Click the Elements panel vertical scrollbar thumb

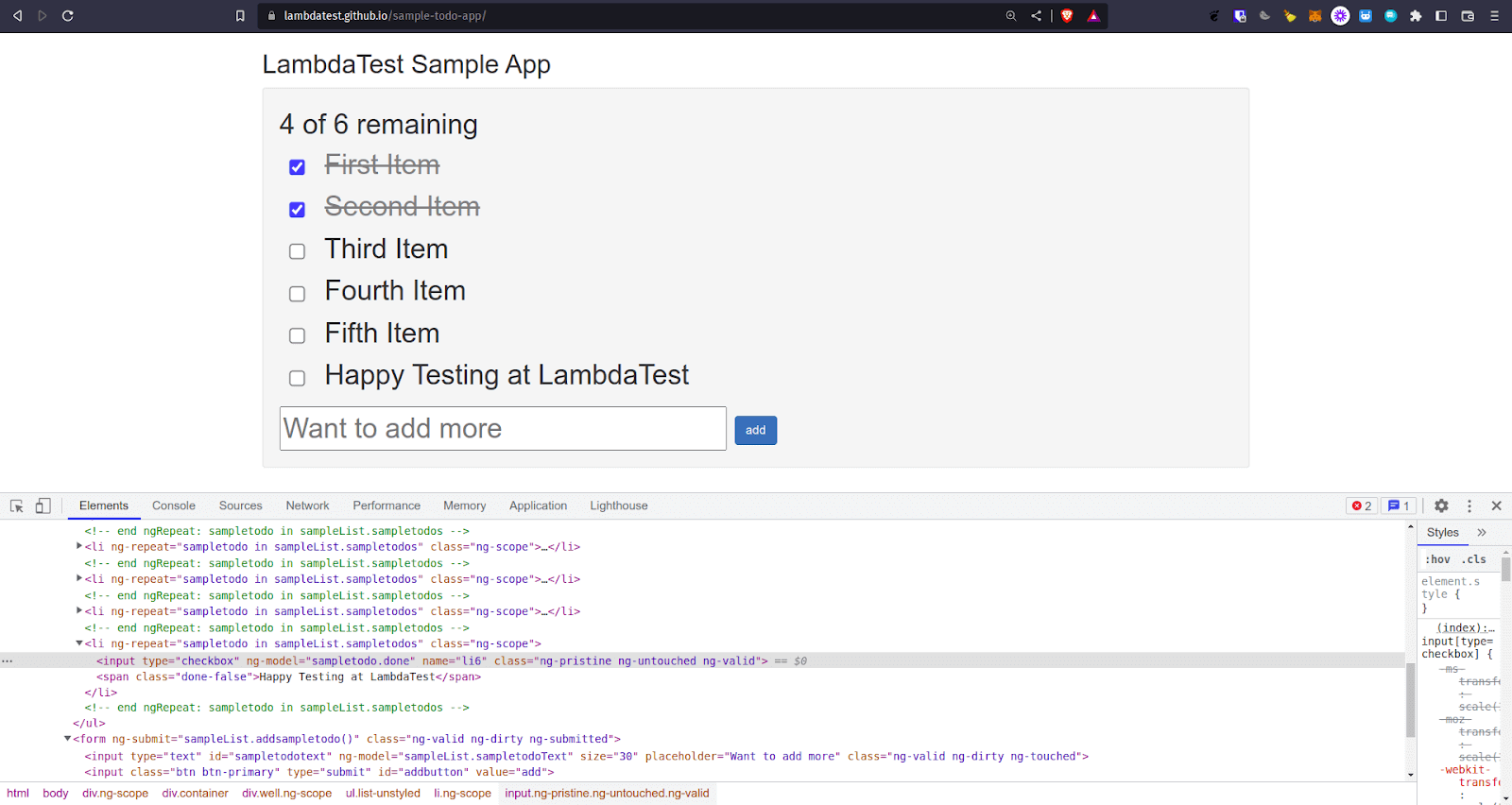(1411, 701)
